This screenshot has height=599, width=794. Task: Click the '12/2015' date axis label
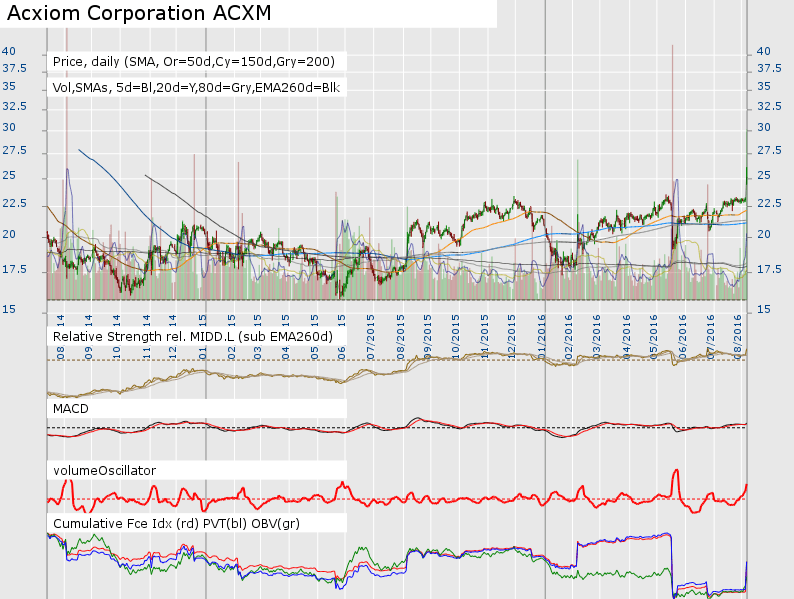click(512, 337)
